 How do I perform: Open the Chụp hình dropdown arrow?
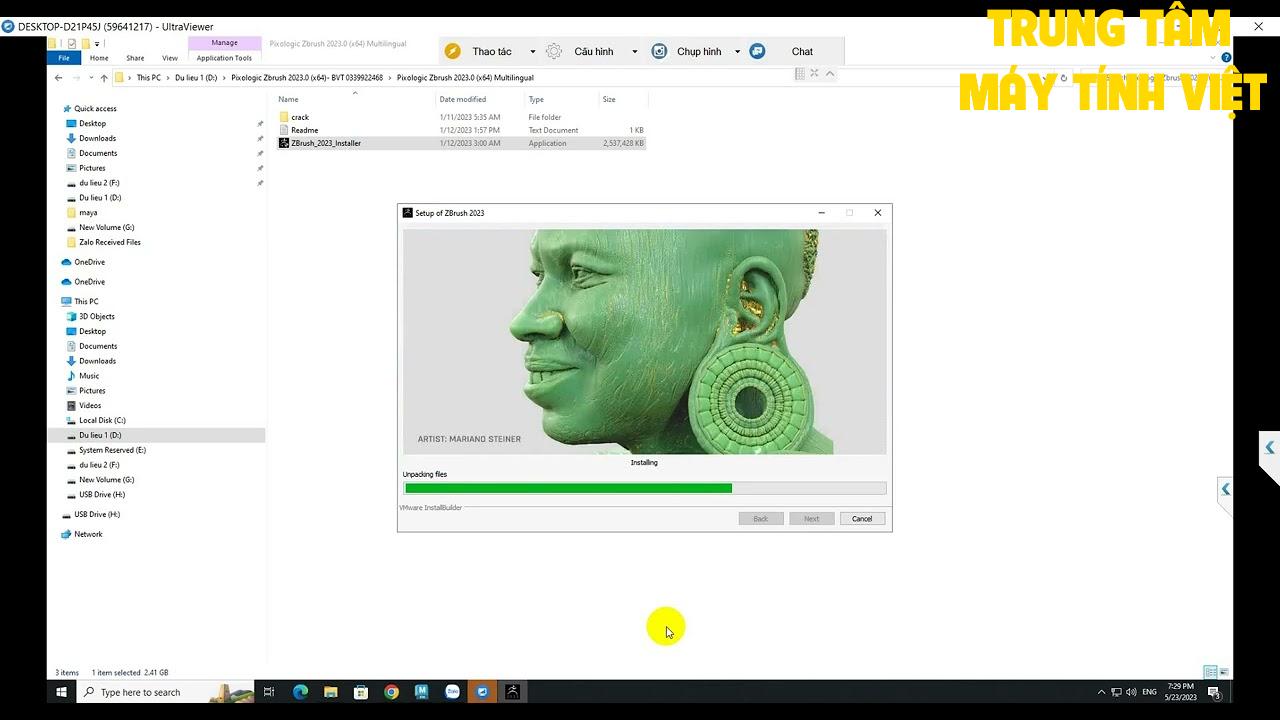click(x=737, y=52)
